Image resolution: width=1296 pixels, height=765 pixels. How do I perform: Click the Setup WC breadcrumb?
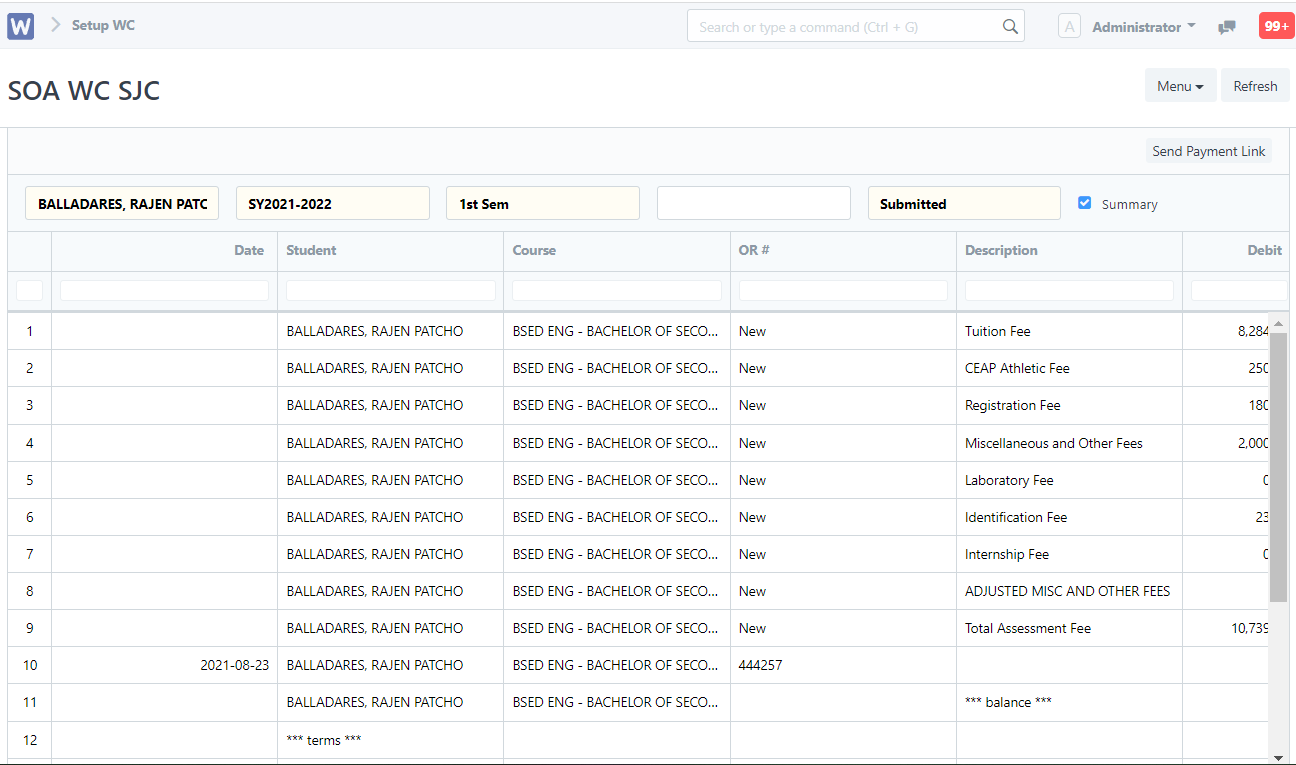click(x=103, y=25)
